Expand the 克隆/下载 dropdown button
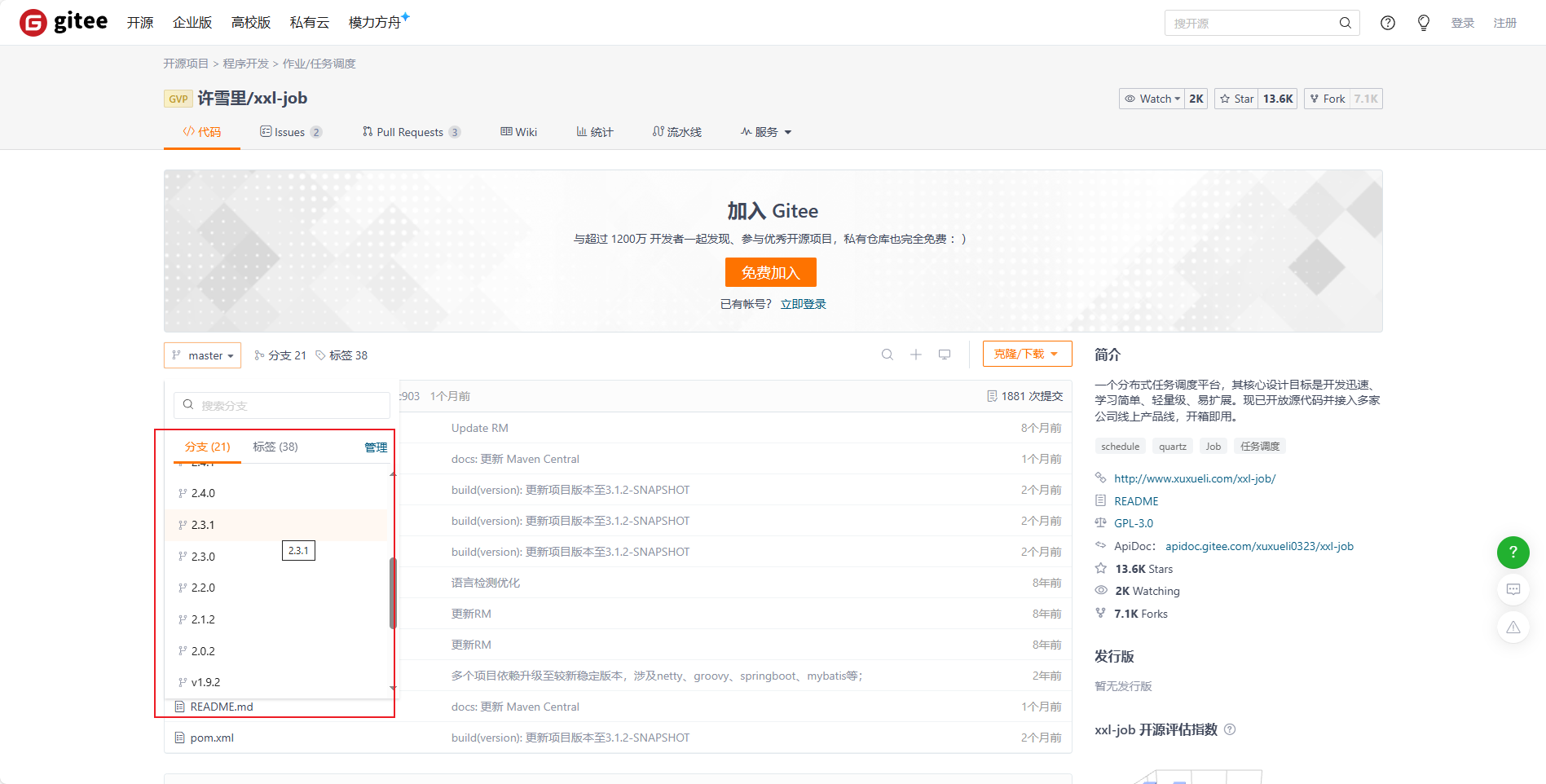This screenshot has height=784, width=1546. coord(1027,354)
